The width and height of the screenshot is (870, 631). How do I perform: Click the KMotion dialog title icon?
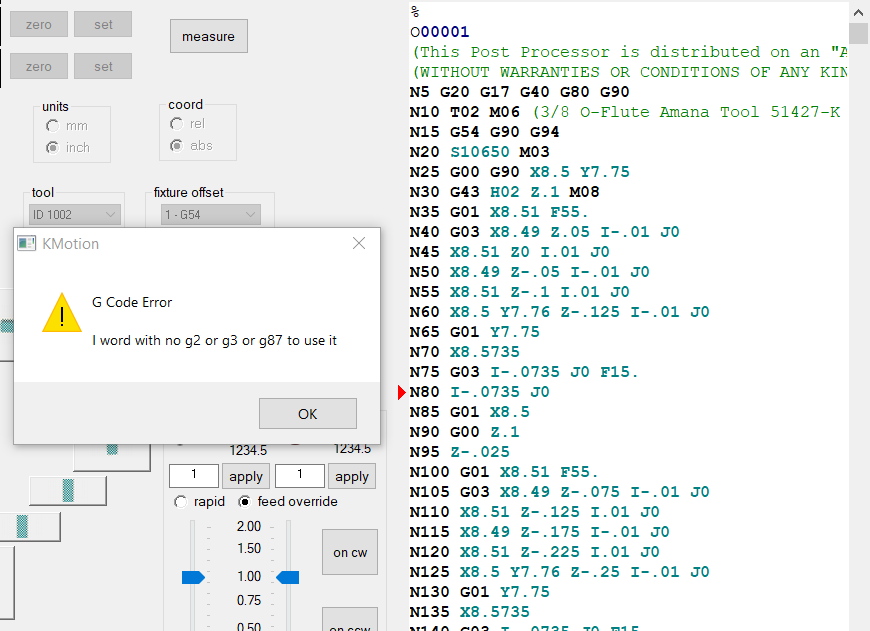click(27, 243)
